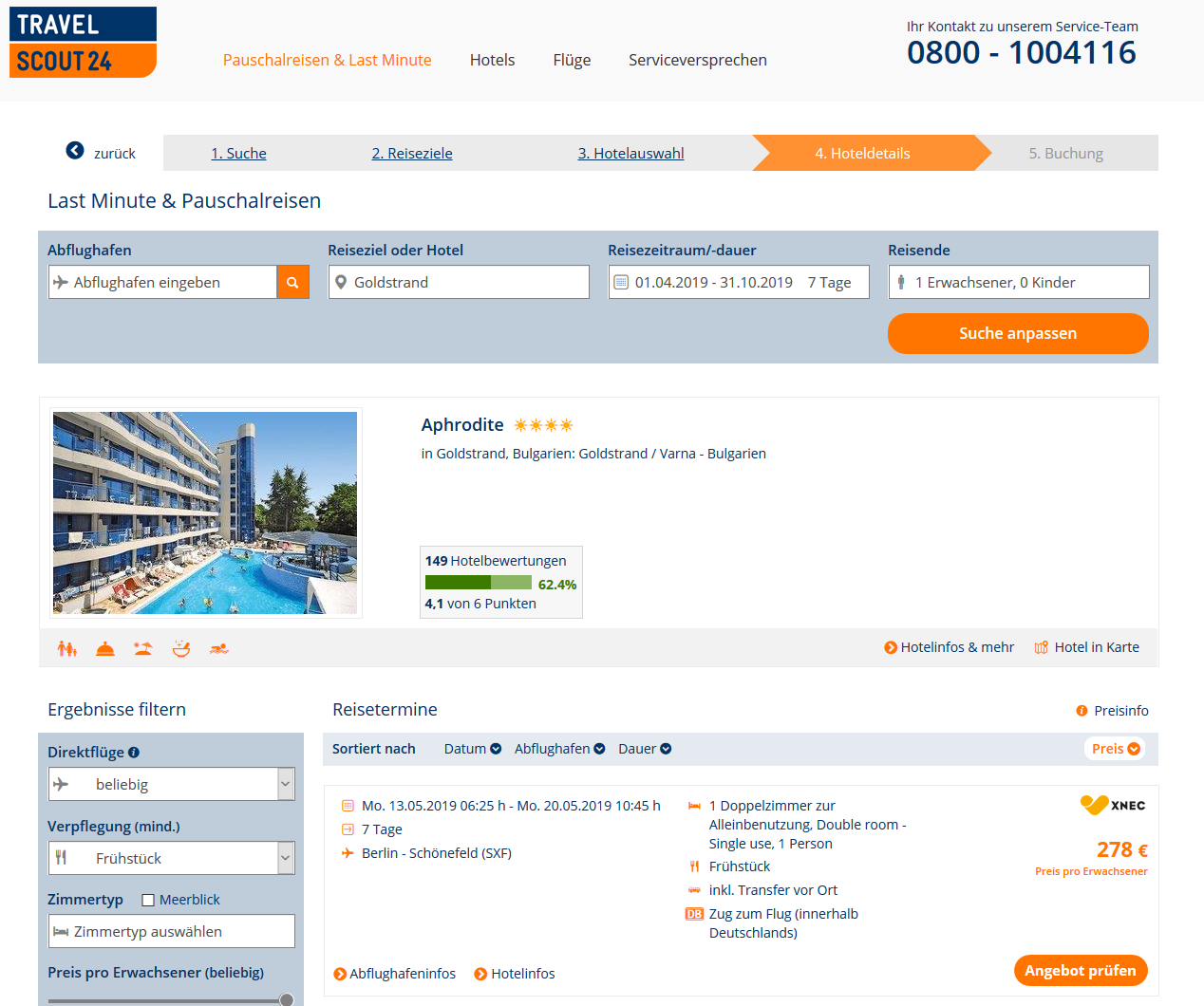Open the Hotels menu item
Image resolution: width=1204 pixels, height=1006 pixels.
492,60
